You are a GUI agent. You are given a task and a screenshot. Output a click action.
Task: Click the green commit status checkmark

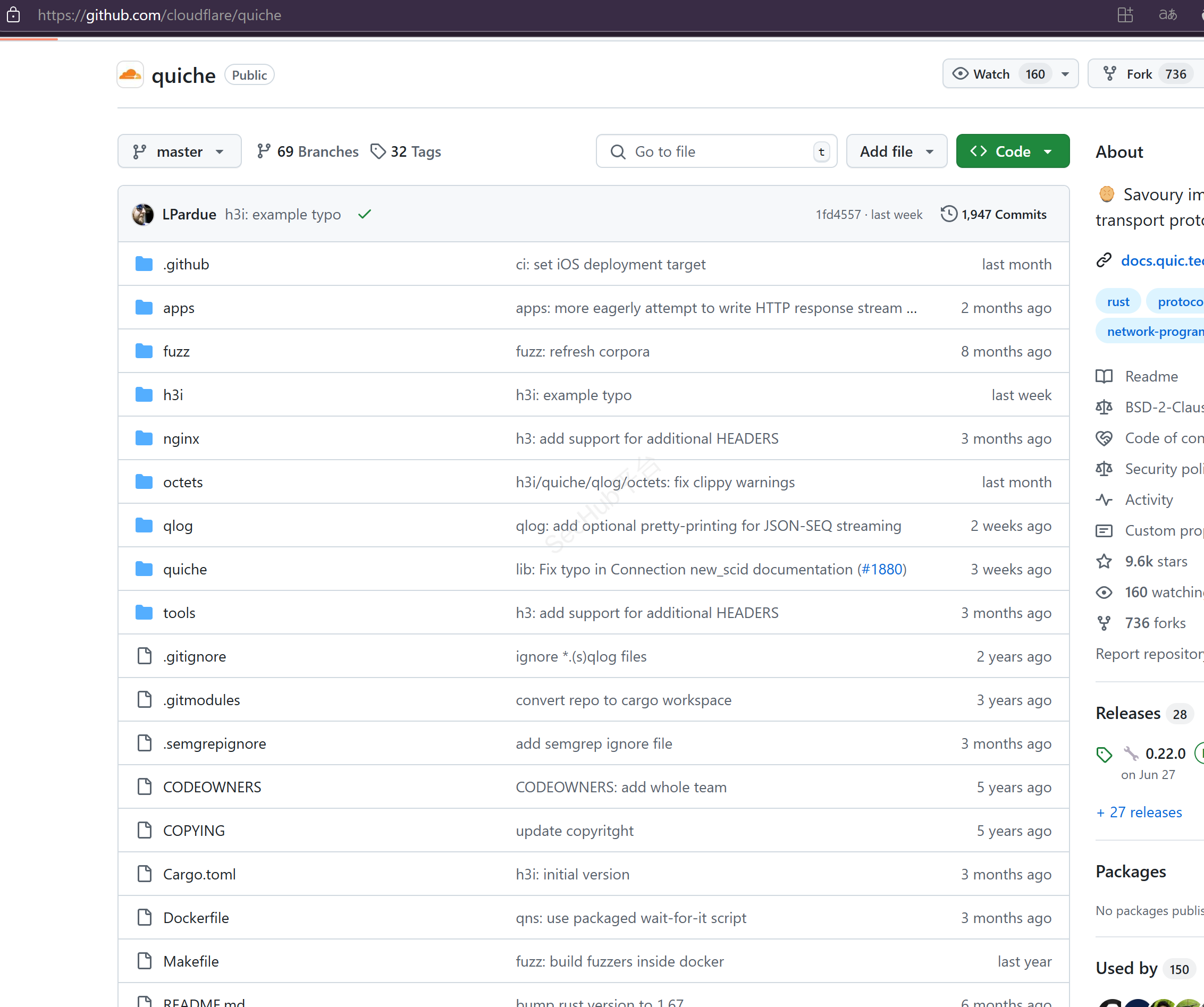point(365,214)
